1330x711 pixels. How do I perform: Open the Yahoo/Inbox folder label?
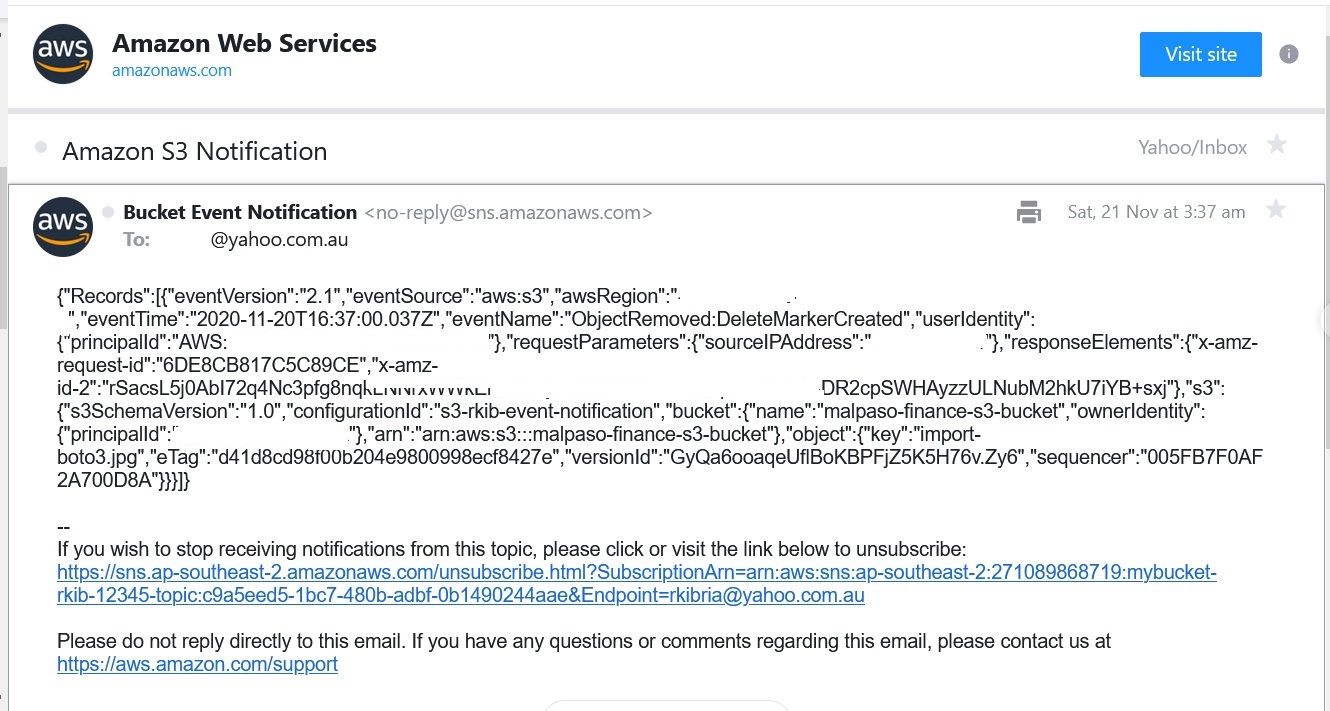pos(1192,148)
